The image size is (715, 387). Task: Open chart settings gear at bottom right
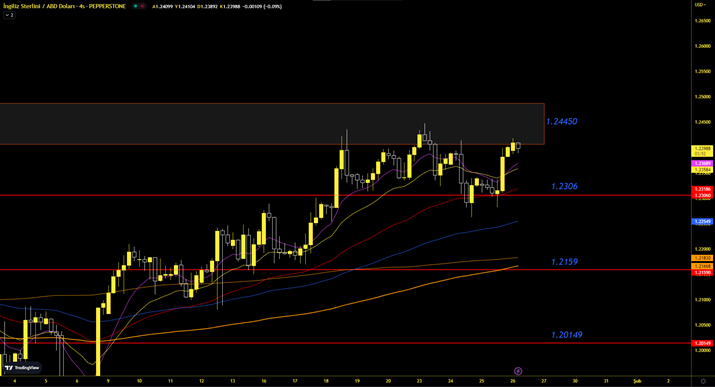(703, 381)
